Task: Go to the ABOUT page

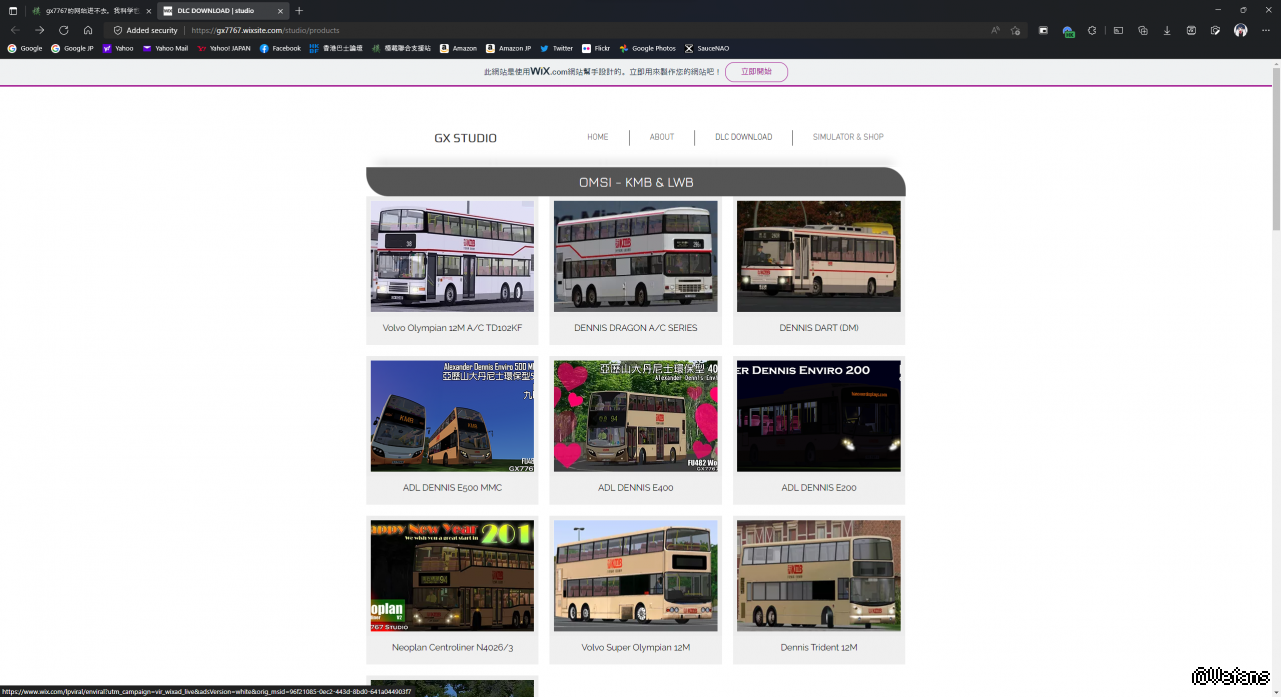Action: click(662, 137)
